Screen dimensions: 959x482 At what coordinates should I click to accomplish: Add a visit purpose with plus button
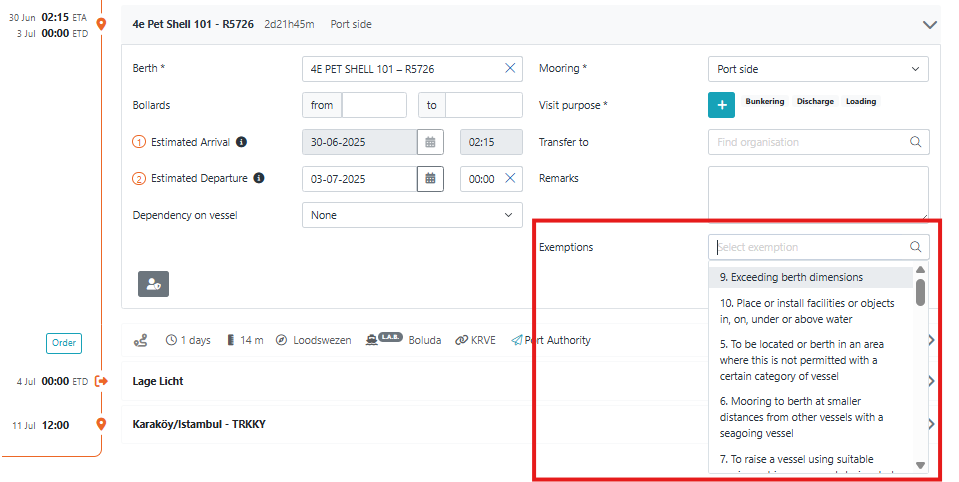point(721,105)
